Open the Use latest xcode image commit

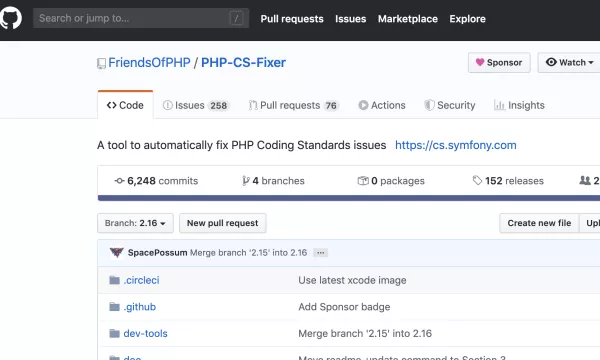click(x=352, y=280)
